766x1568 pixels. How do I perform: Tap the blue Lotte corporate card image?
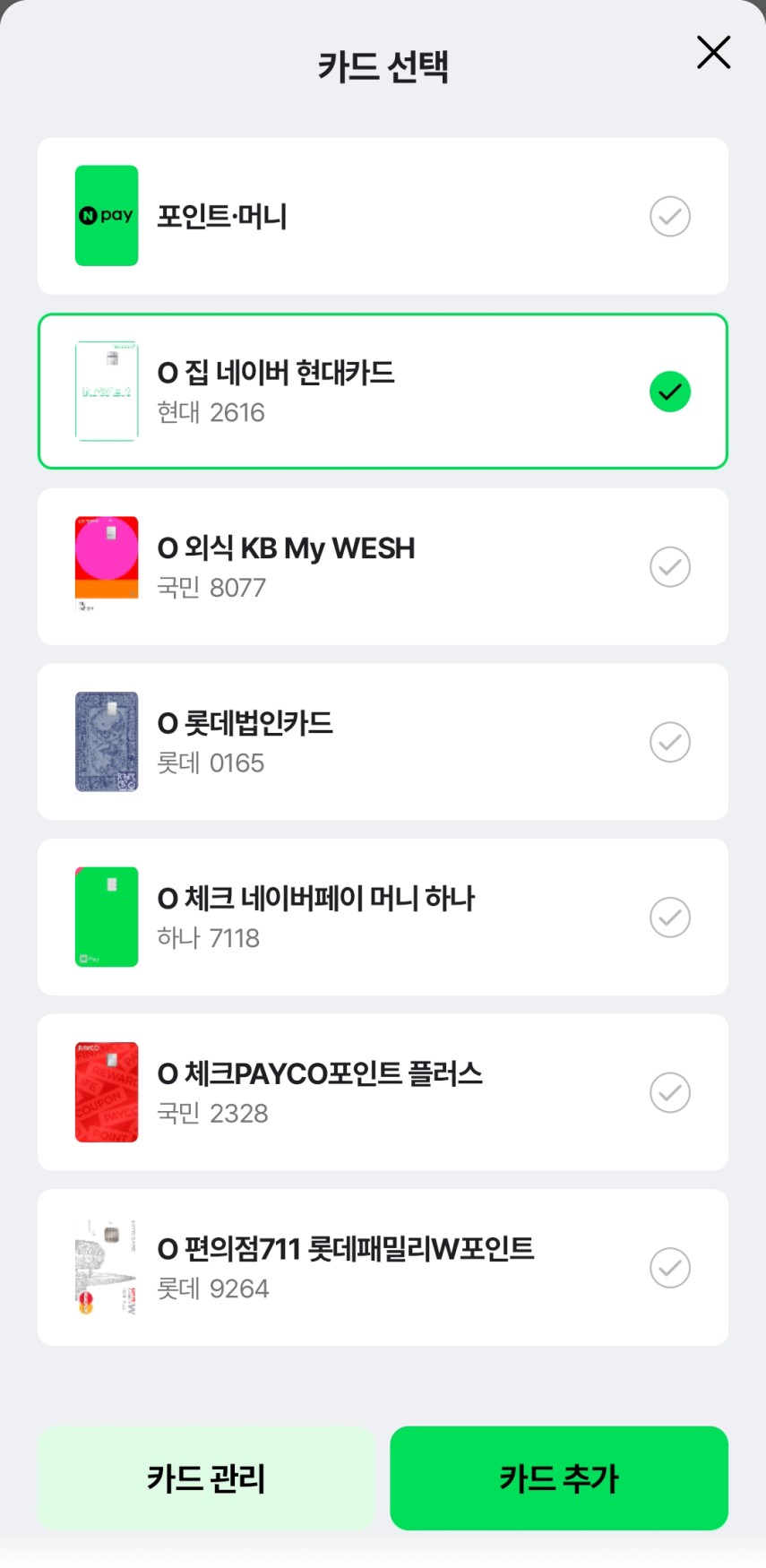click(107, 741)
